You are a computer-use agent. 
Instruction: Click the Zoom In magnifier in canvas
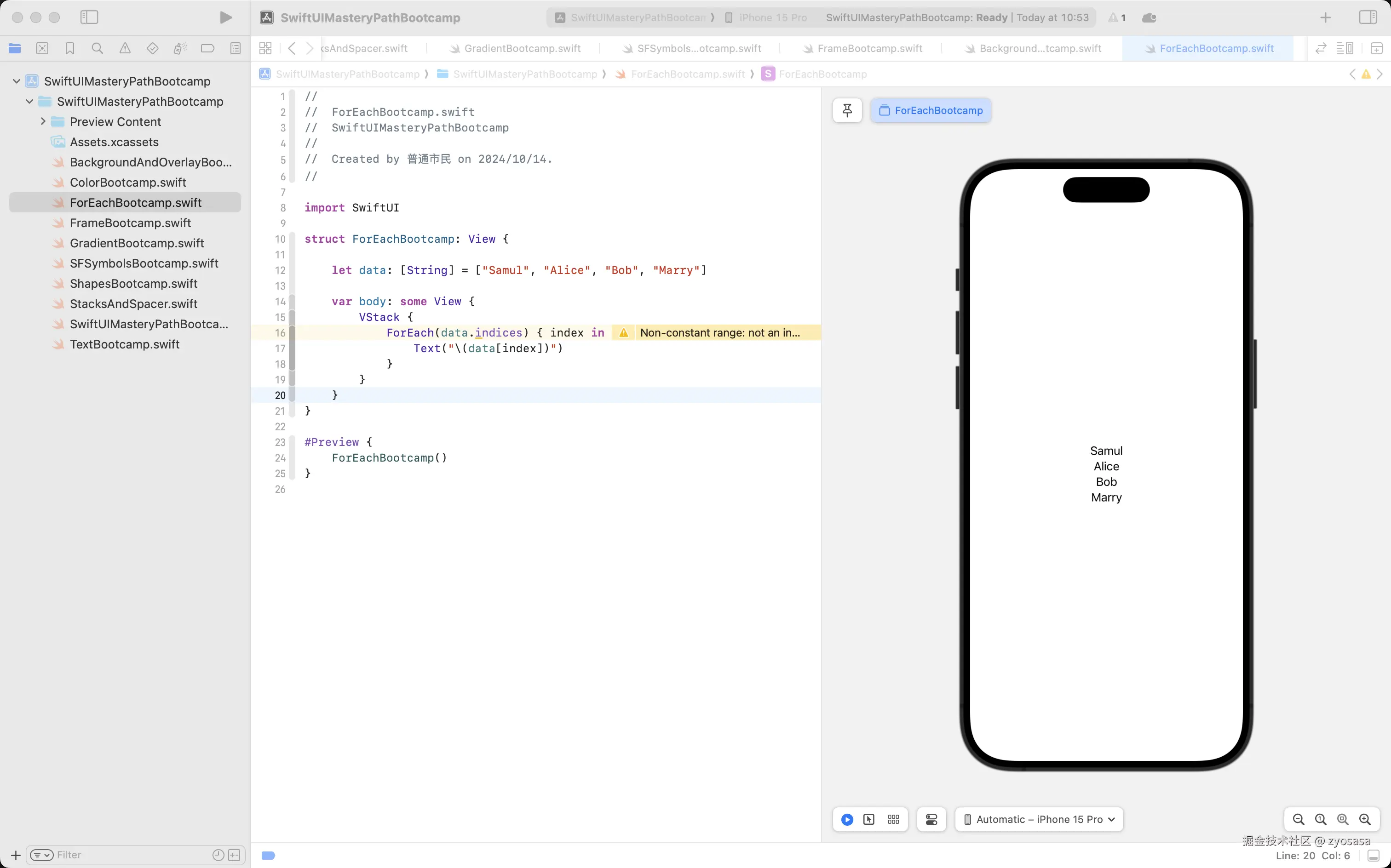[x=1365, y=819]
